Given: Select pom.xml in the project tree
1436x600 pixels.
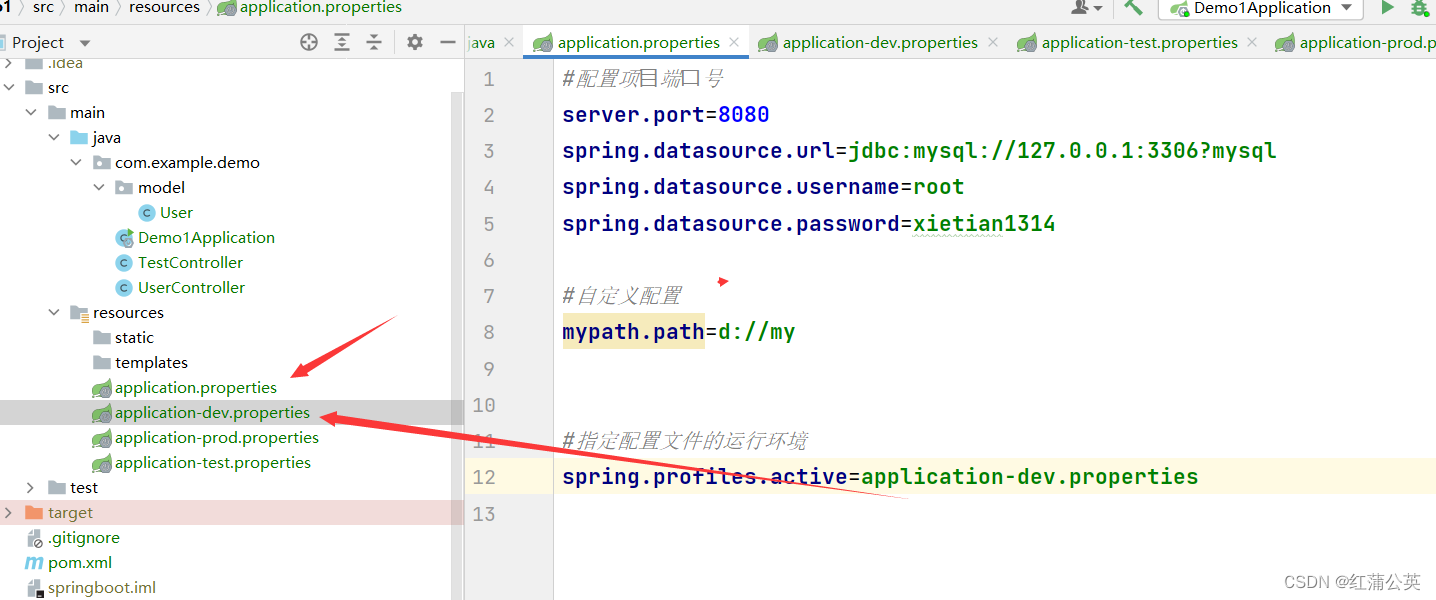Looking at the screenshot, I should pyautogui.click(x=80, y=562).
